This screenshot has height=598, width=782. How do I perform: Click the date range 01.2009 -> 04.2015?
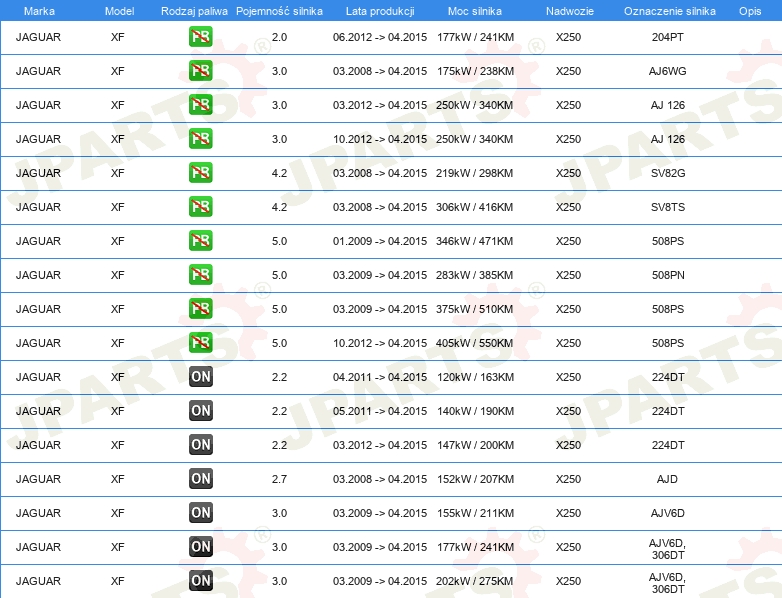point(380,241)
